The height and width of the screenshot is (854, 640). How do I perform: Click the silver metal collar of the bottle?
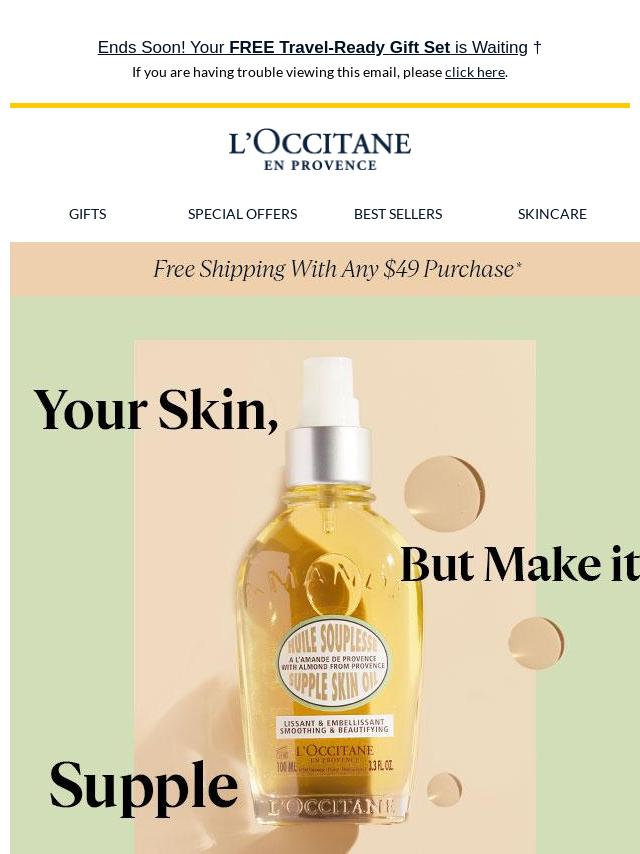pos(328,456)
